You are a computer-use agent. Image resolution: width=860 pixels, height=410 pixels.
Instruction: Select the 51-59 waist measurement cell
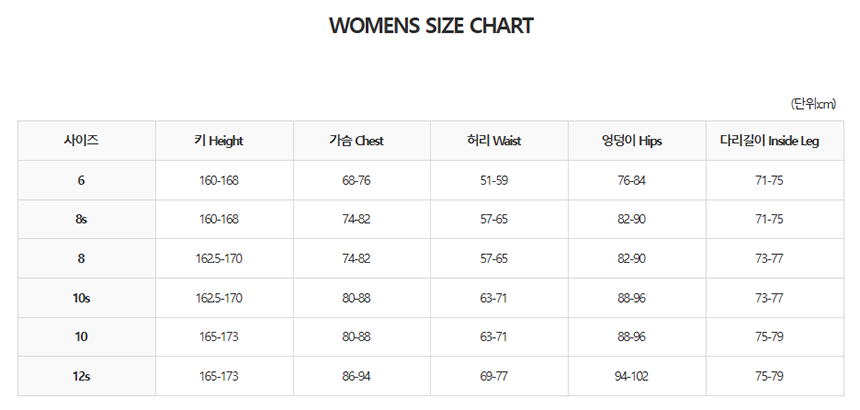point(494,180)
